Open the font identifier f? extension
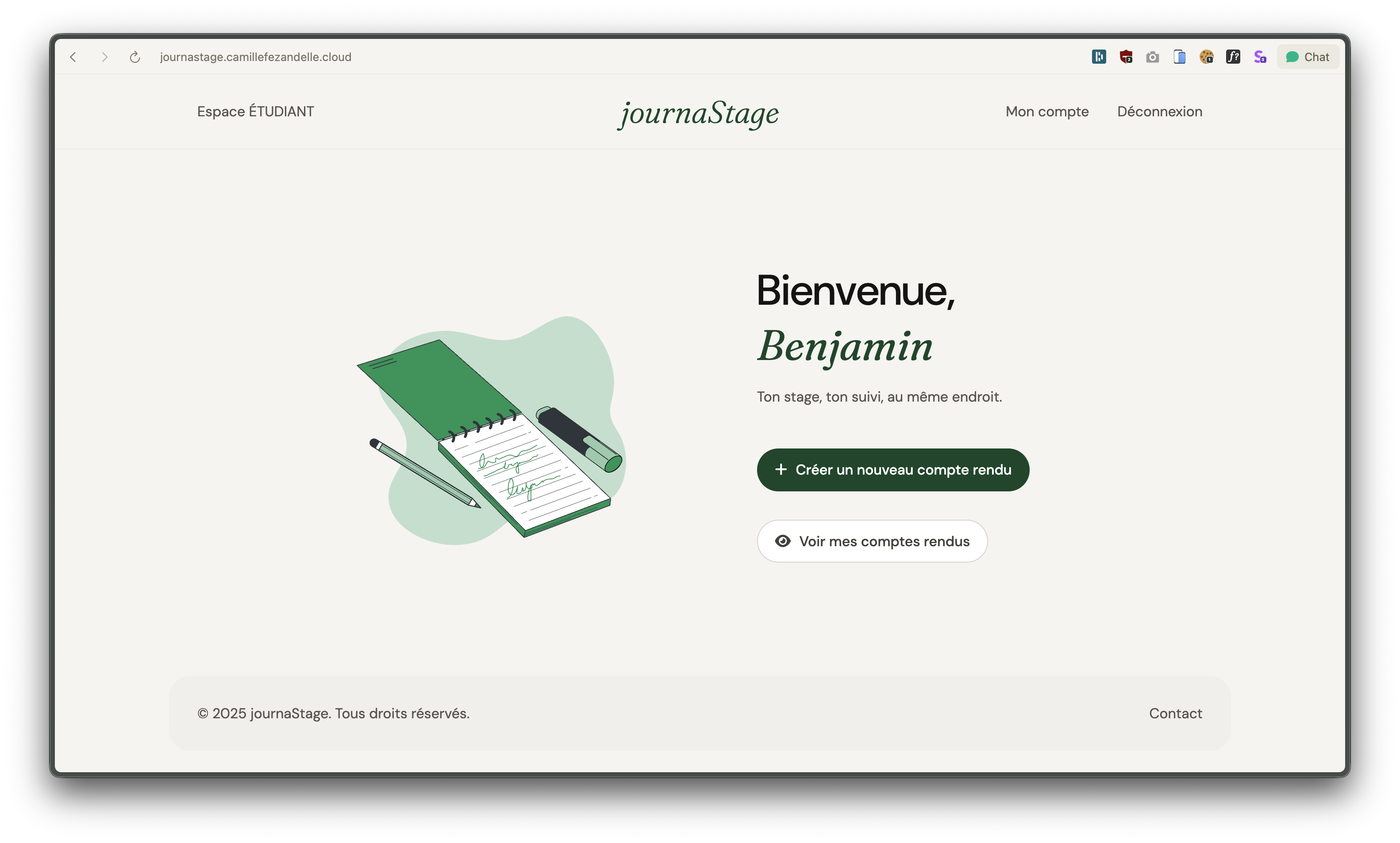The image size is (1400, 843). tap(1233, 57)
